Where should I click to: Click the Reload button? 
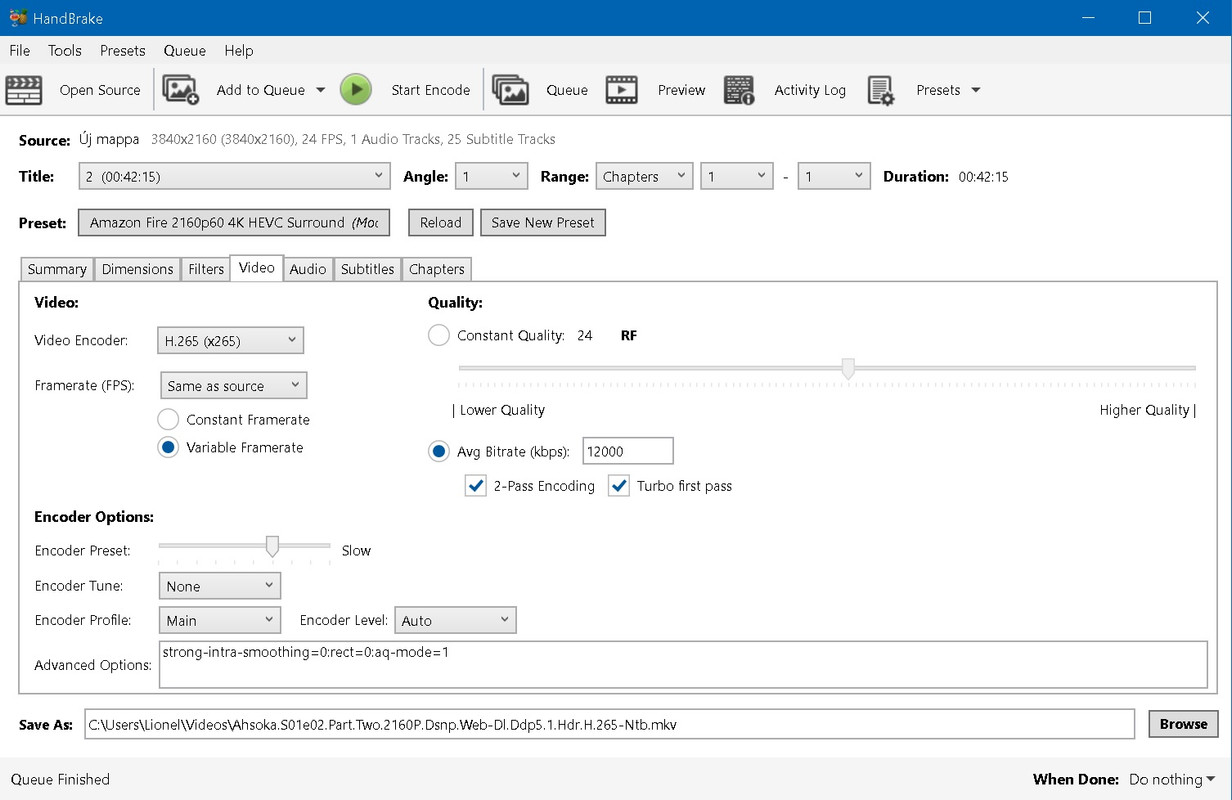(x=441, y=222)
